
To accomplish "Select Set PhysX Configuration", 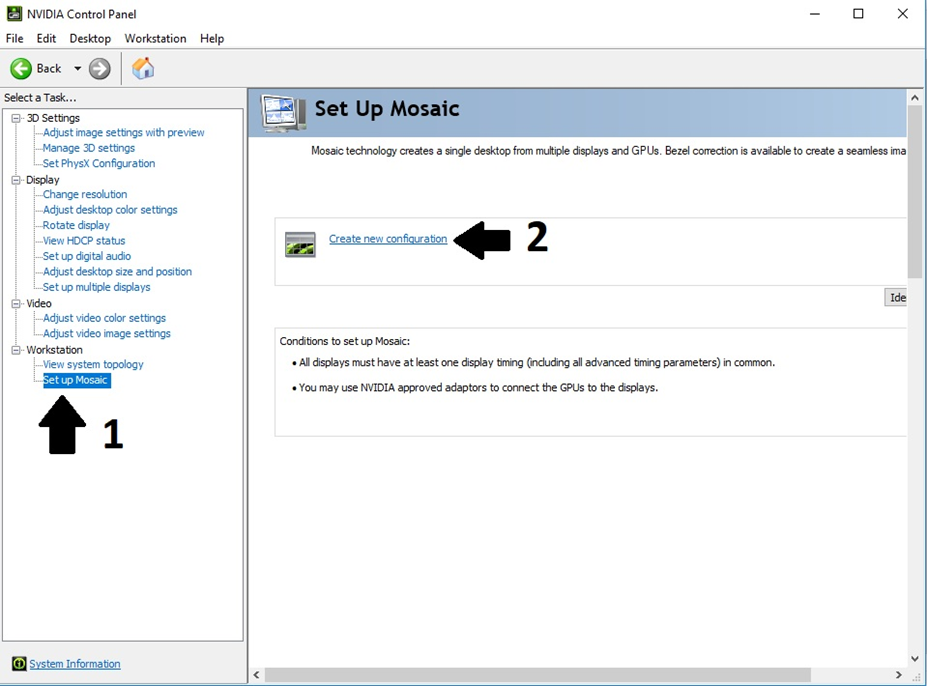I will click(99, 163).
